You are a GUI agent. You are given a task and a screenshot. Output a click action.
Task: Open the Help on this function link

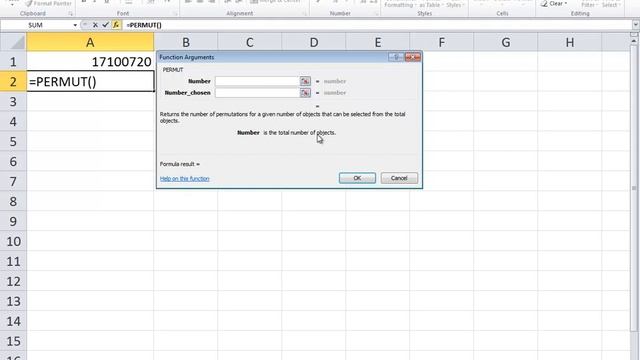pos(184,178)
